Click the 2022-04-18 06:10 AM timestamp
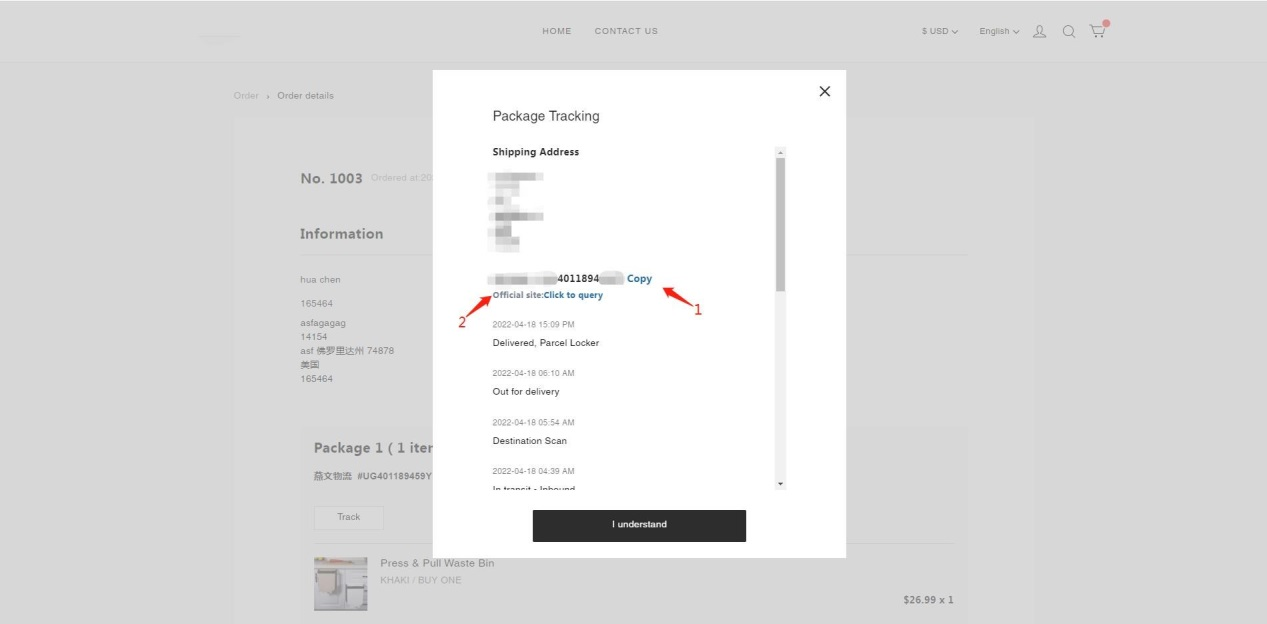This screenshot has width=1267, height=624. click(534, 373)
